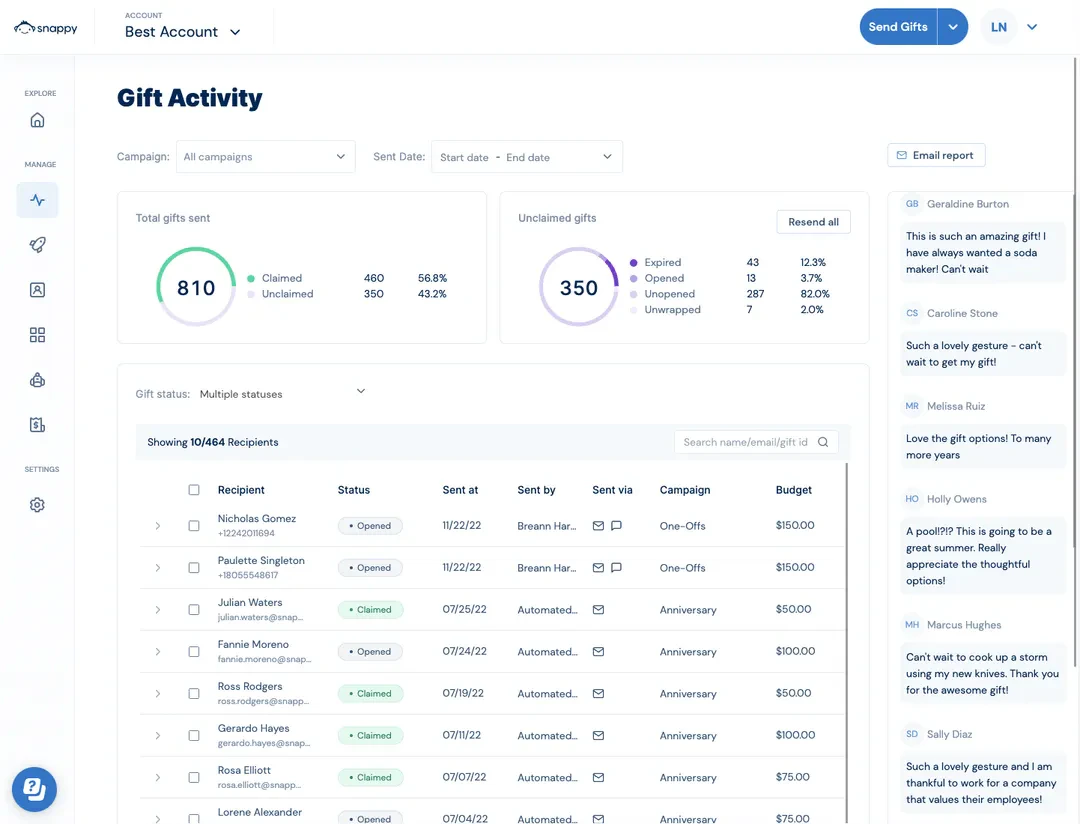Open the dollar billing icon in sidebar
The height and width of the screenshot is (824, 1080).
pos(37,425)
